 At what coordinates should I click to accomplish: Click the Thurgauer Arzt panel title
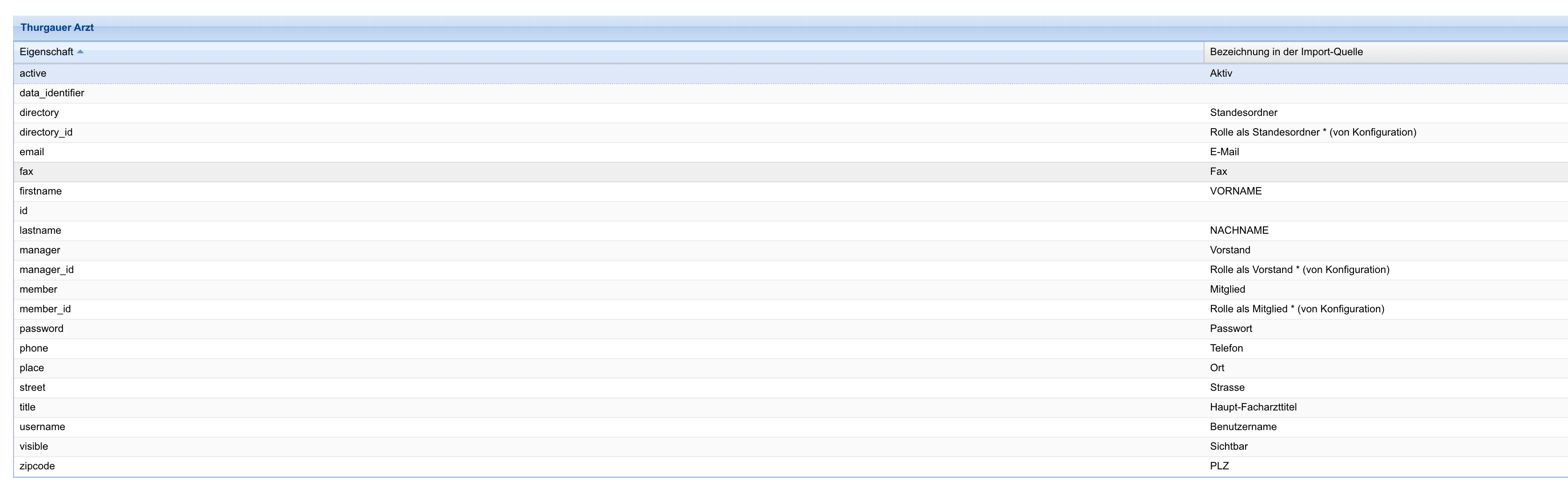point(57,28)
